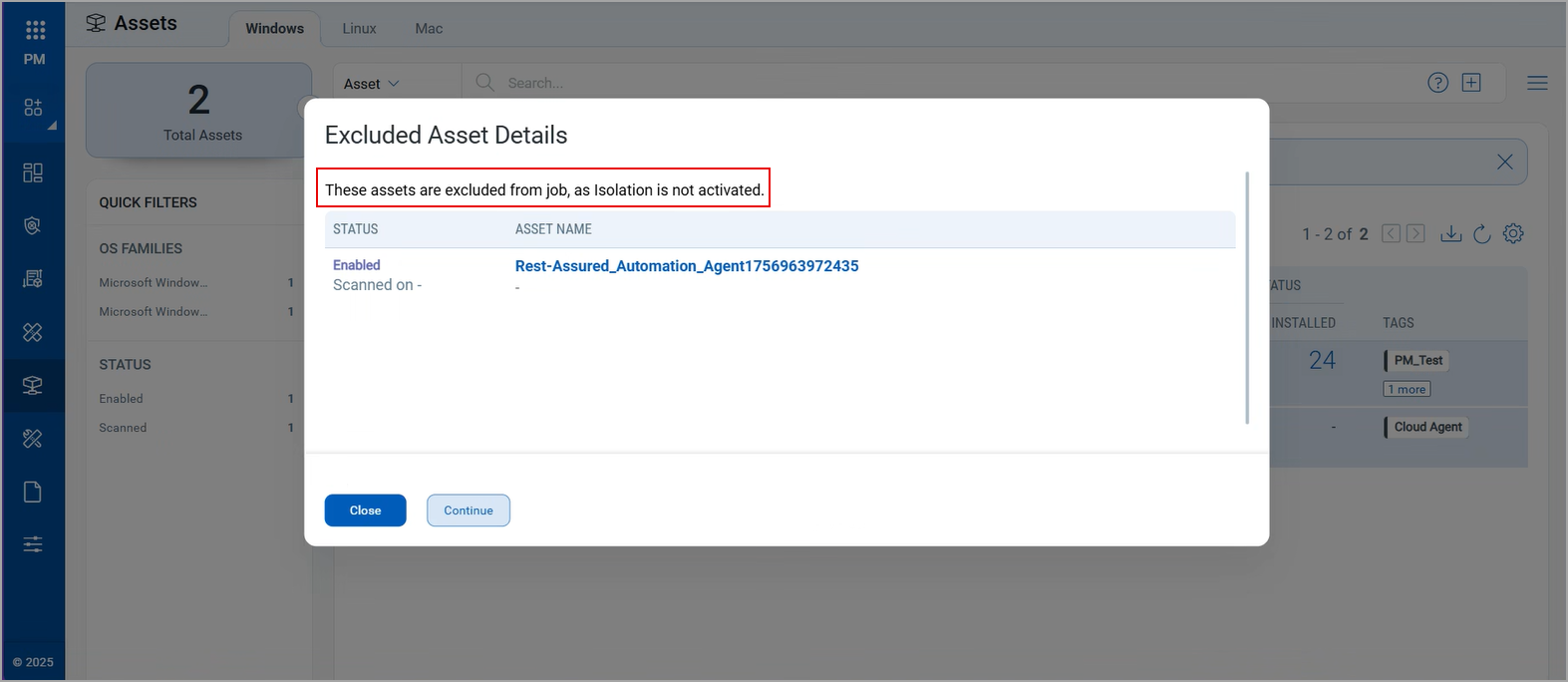Open the Asset dropdown beside search

coord(371,84)
